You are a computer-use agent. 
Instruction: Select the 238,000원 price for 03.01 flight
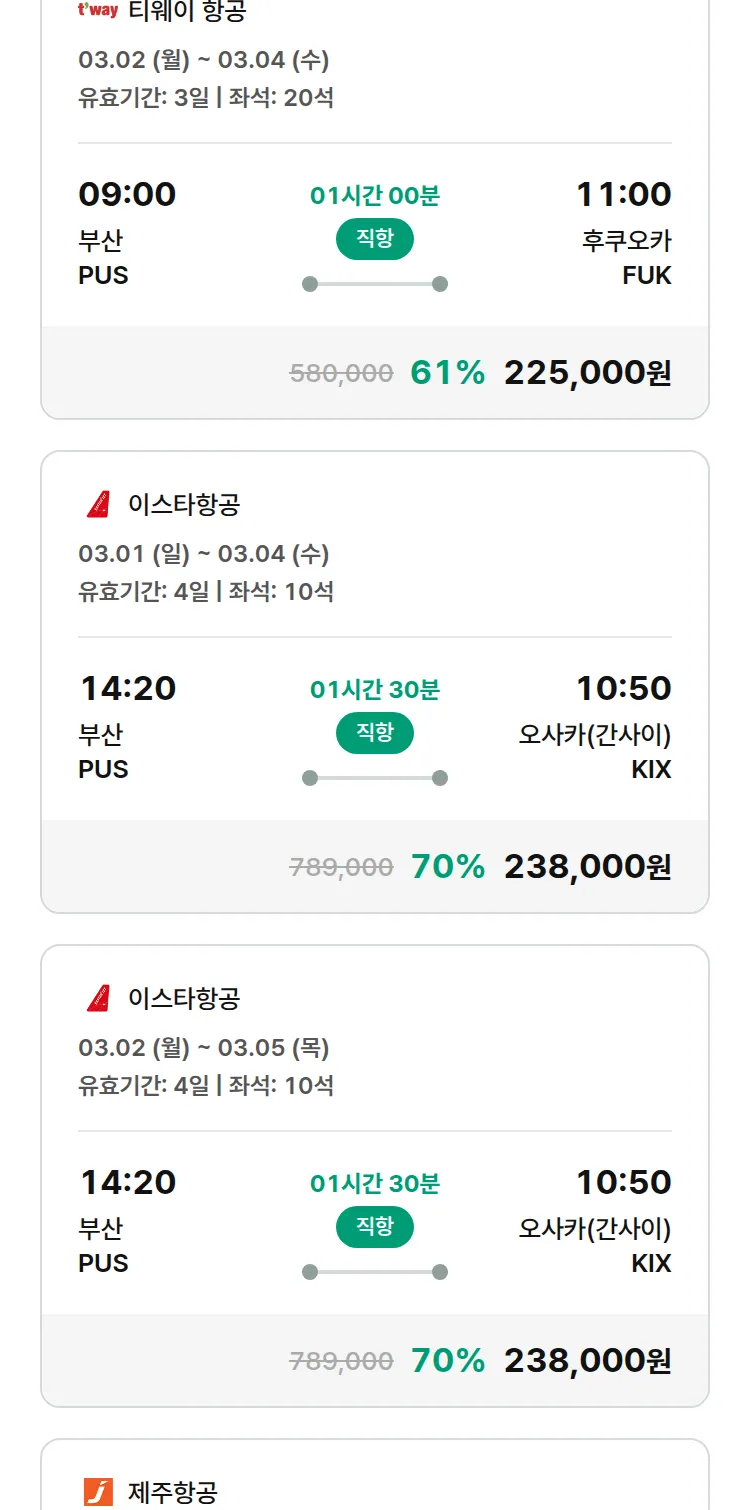point(587,867)
